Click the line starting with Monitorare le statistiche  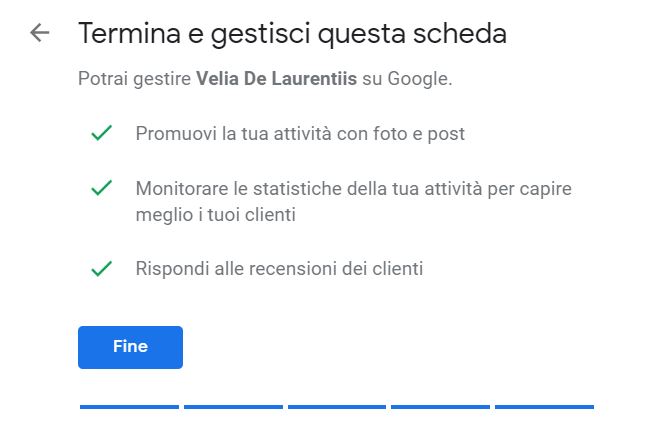(x=353, y=189)
